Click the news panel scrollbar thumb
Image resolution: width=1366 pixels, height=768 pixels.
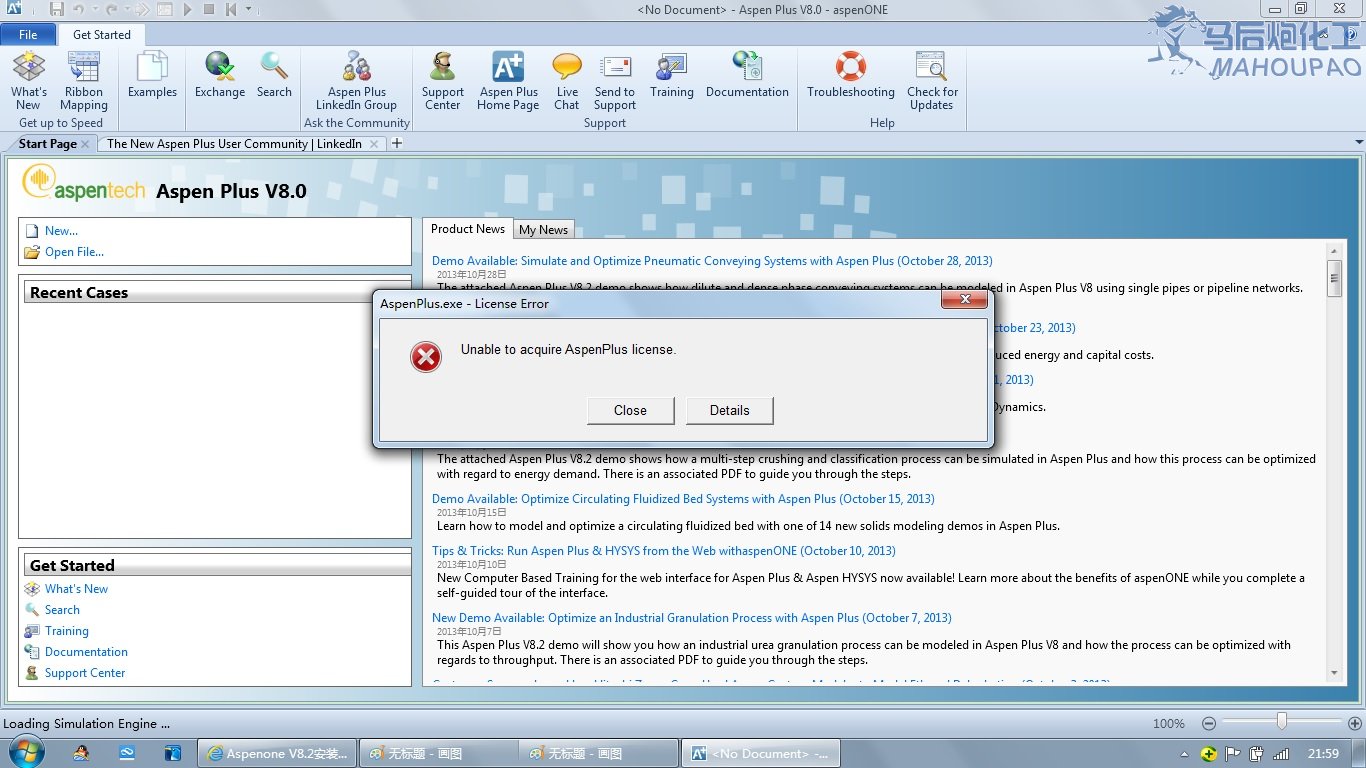1334,278
